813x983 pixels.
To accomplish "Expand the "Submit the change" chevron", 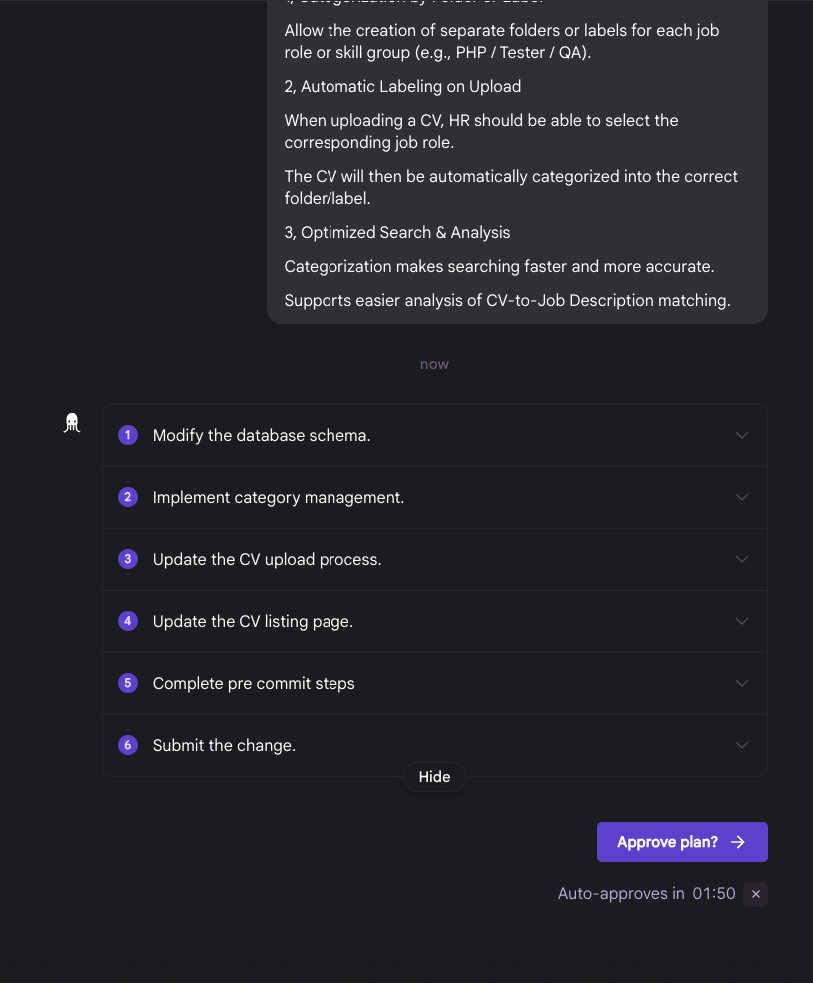I will tap(742, 745).
